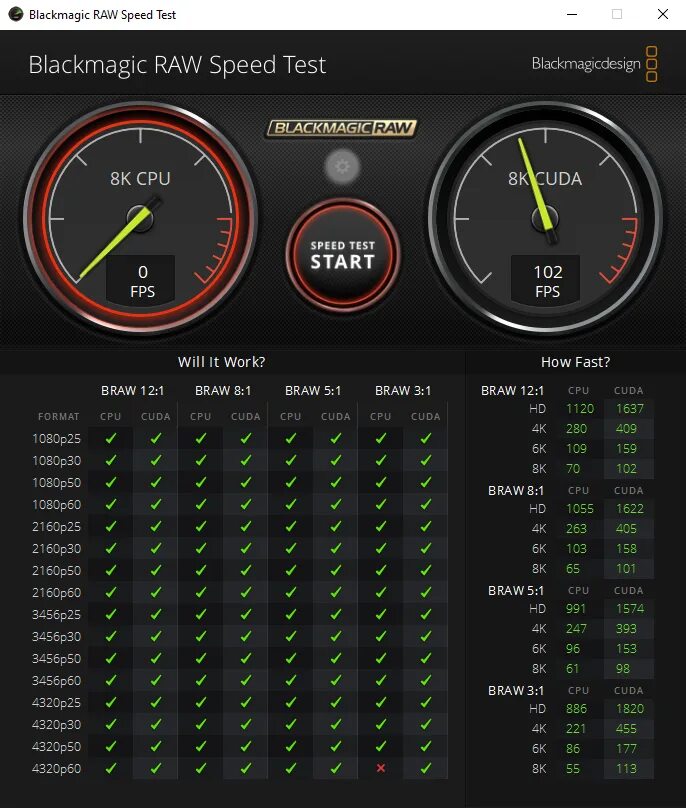Viewport: 686px width, 808px height.
Task: Click the 3456p60 format row label
Action: [x=56, y=681]
